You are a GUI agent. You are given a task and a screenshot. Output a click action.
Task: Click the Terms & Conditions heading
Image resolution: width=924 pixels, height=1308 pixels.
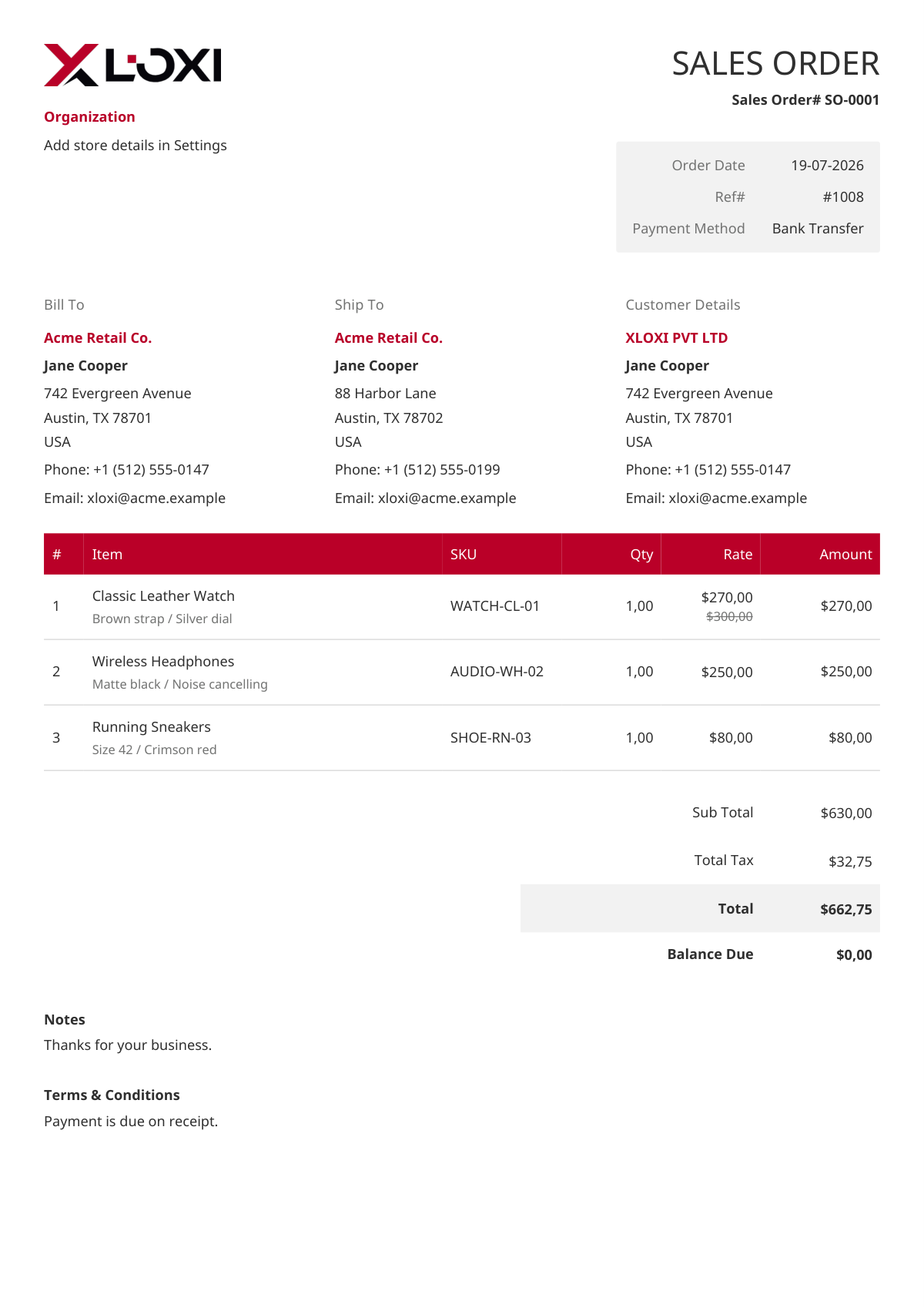[x=112, y=1095]
